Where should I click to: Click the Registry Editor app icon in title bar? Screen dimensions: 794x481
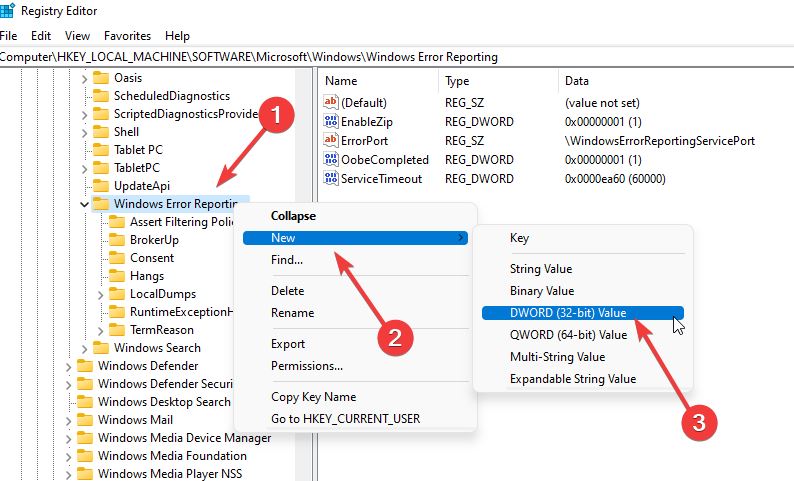[x=7, y=10]
